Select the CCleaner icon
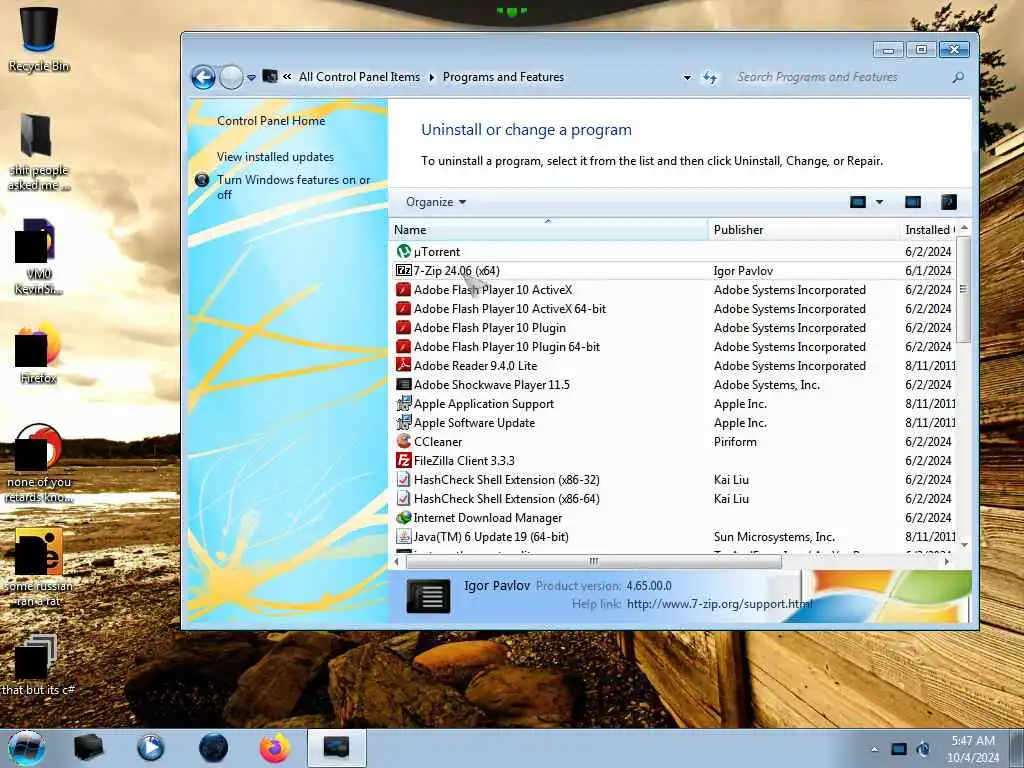This screenshot has width=1024, height=768. coord(404,441)
